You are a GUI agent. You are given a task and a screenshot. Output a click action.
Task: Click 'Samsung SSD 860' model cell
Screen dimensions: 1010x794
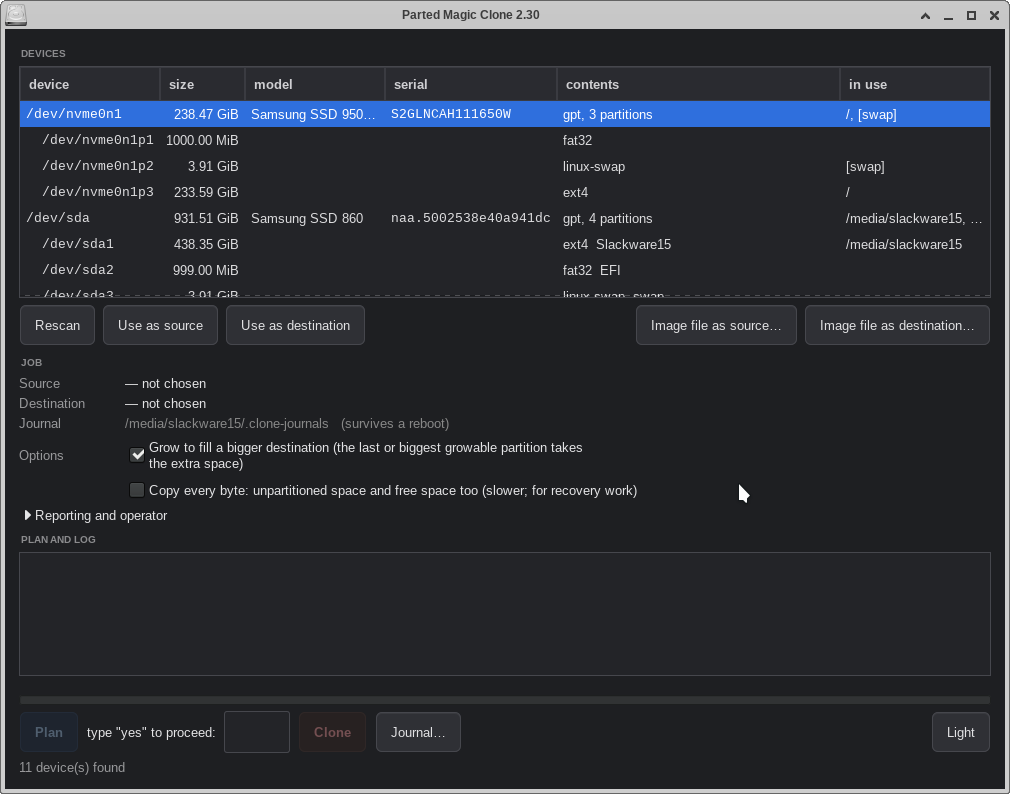coord(307,218)
